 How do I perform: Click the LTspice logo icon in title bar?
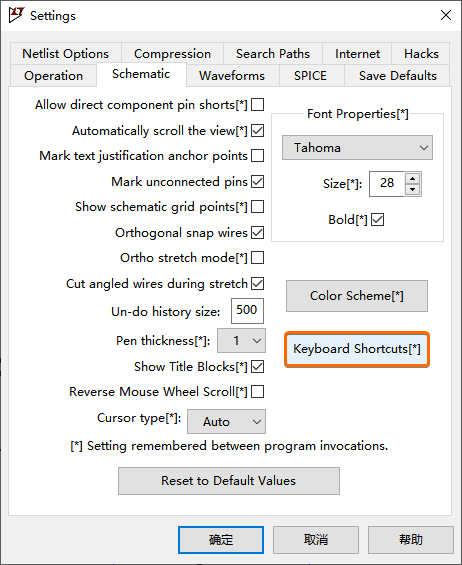[16, 15]
